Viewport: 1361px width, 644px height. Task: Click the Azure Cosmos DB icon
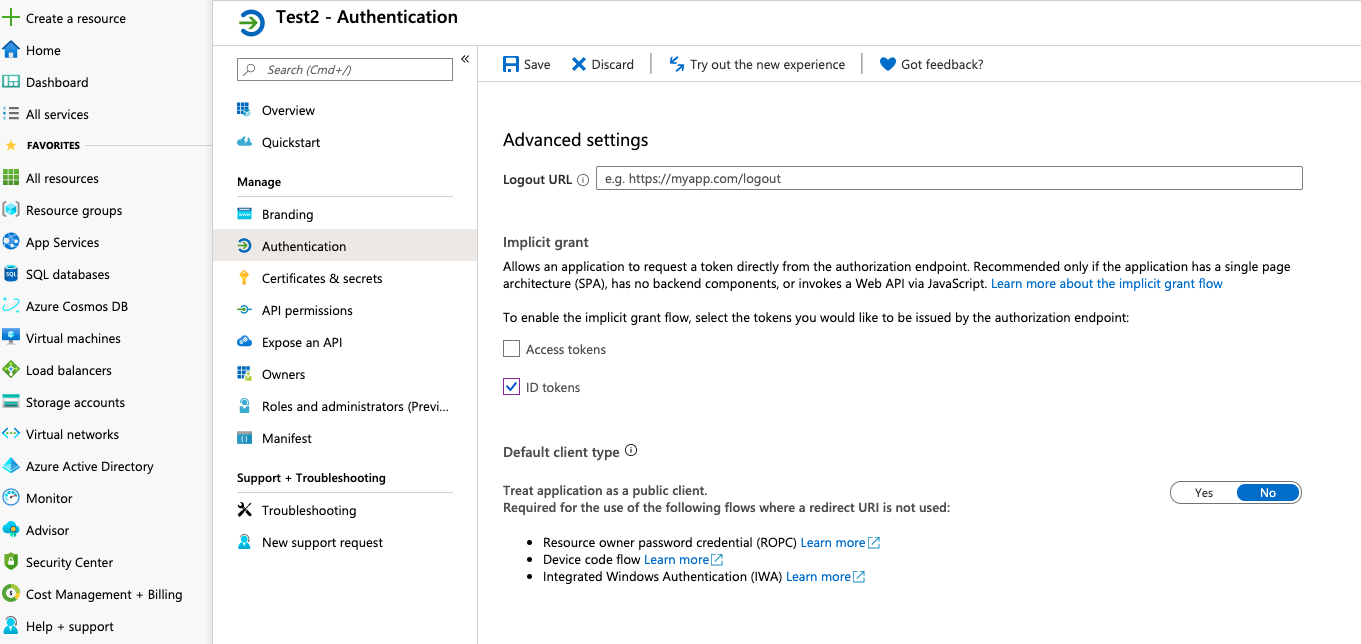click(11, 306)
